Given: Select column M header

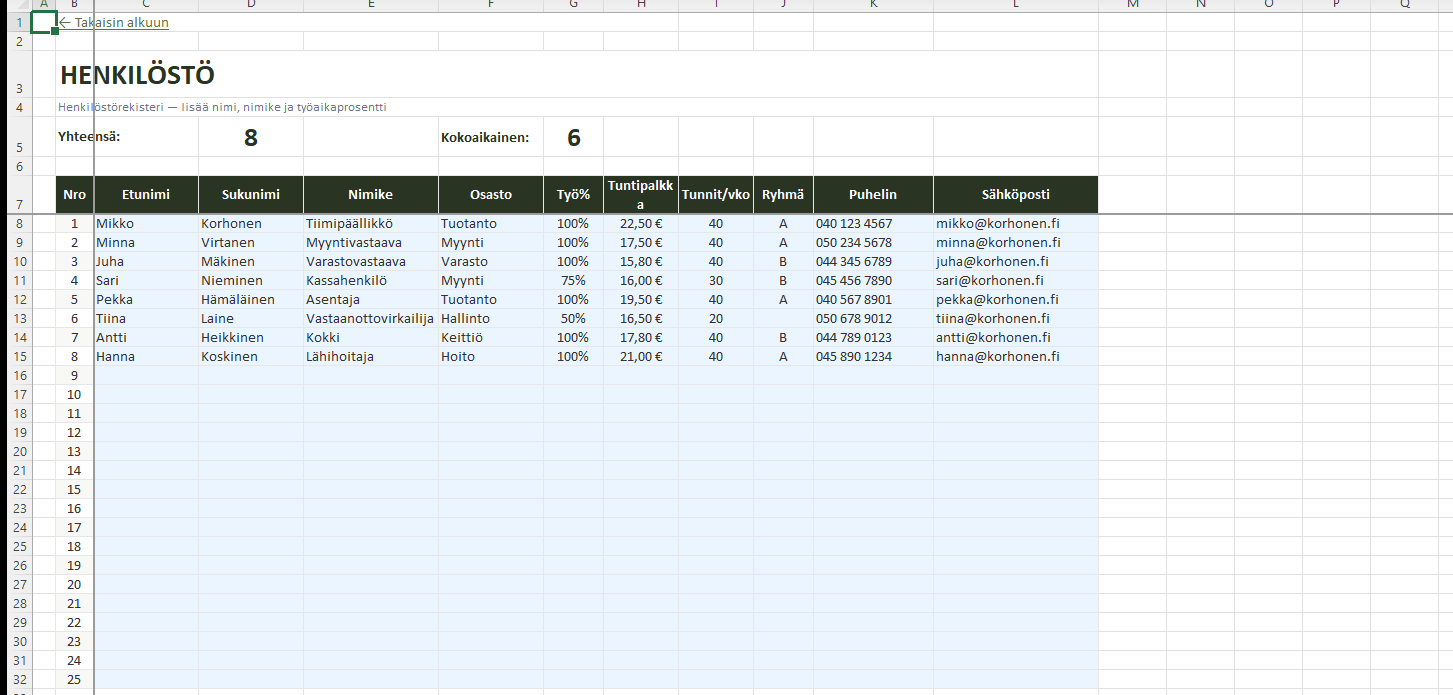Looking at the screenshot, I should [1132, 5].
